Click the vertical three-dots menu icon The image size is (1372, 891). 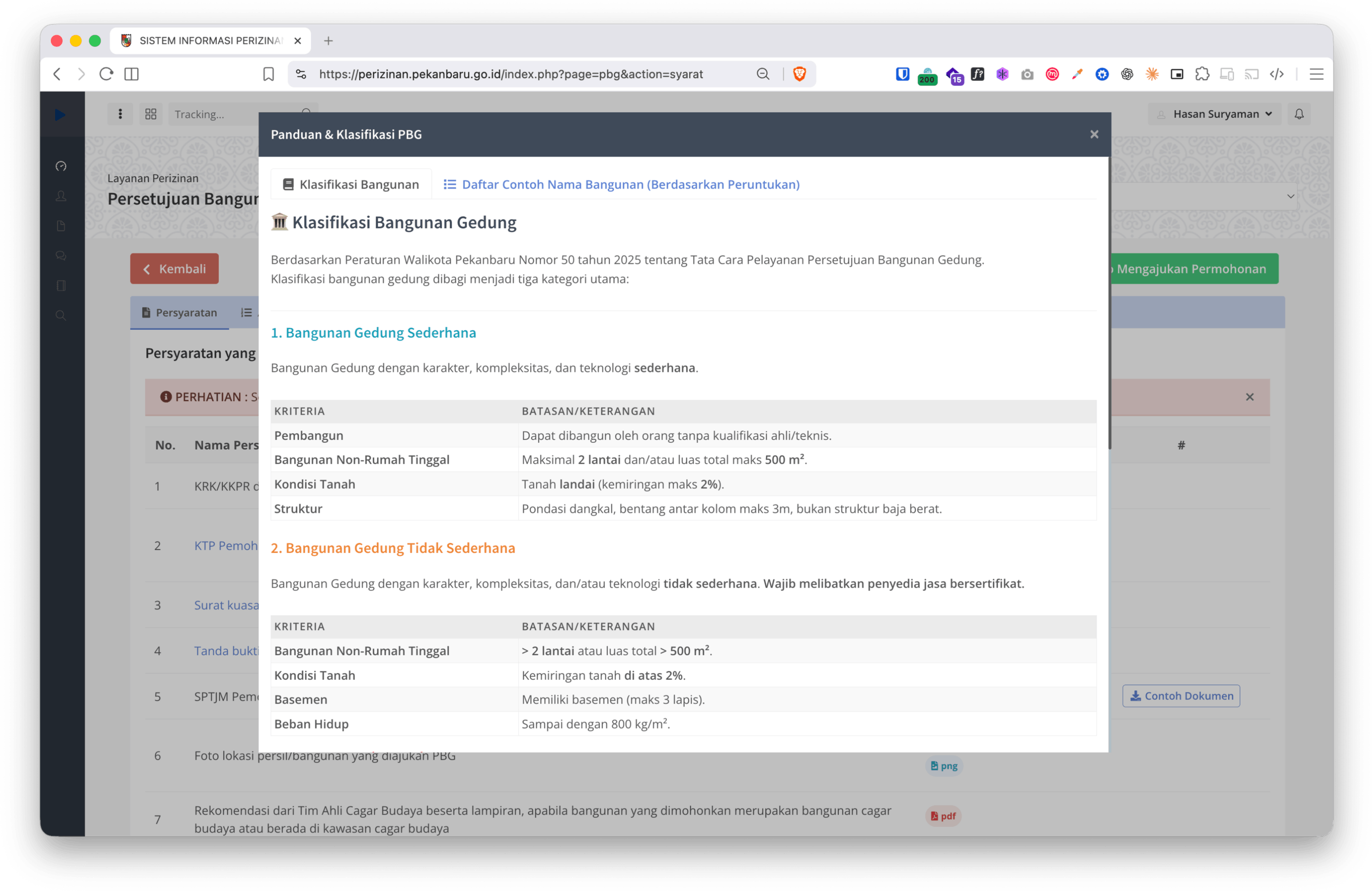tap(120, 114)
